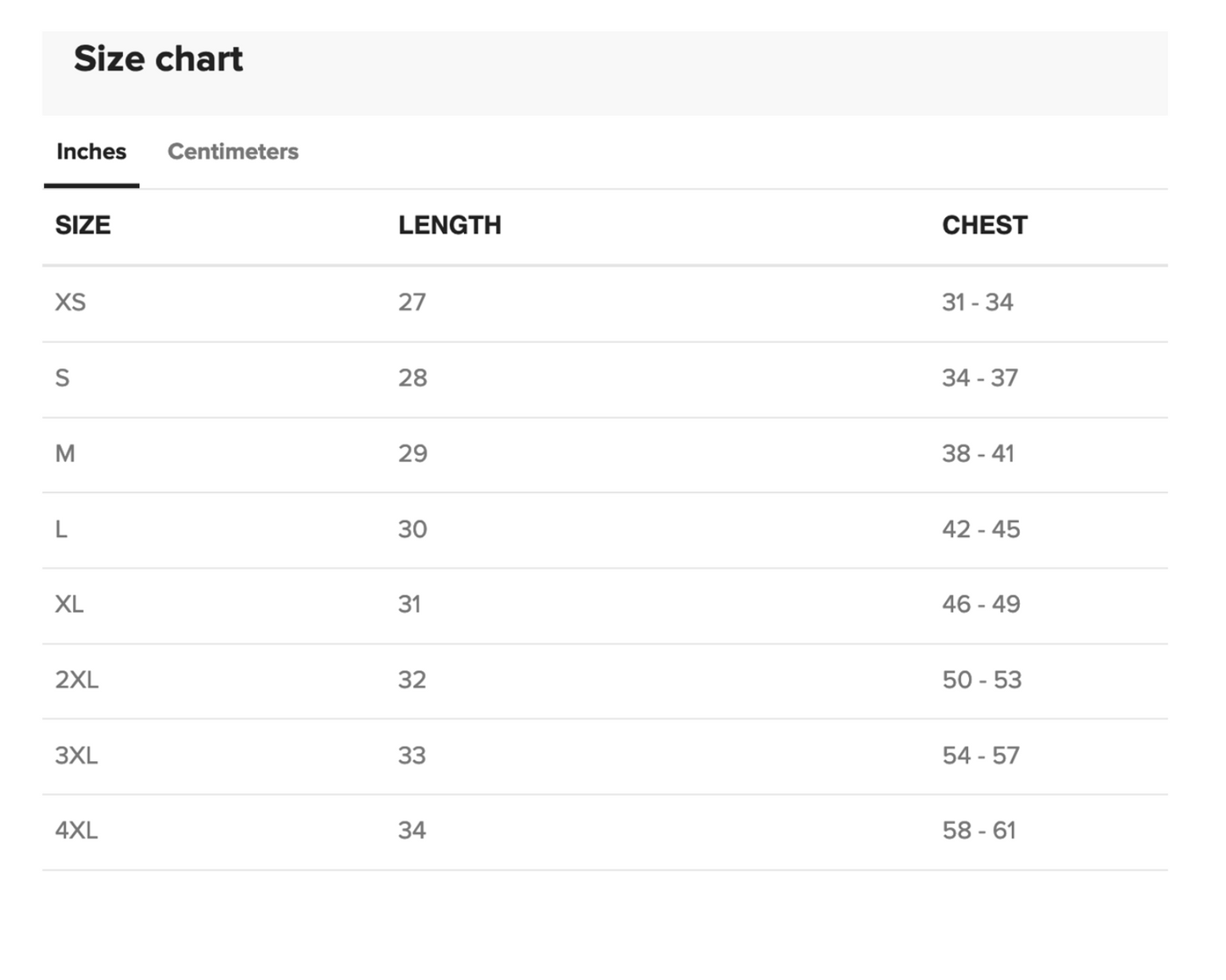Click the length value 30
The height and width of the screenshot is (980, 1226).
(x=412, y=529)
